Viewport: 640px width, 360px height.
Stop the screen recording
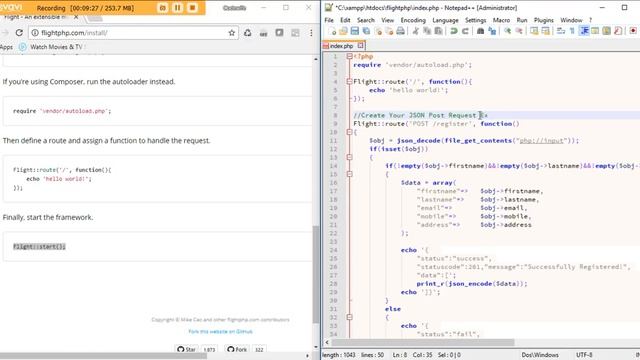point(193,8)
